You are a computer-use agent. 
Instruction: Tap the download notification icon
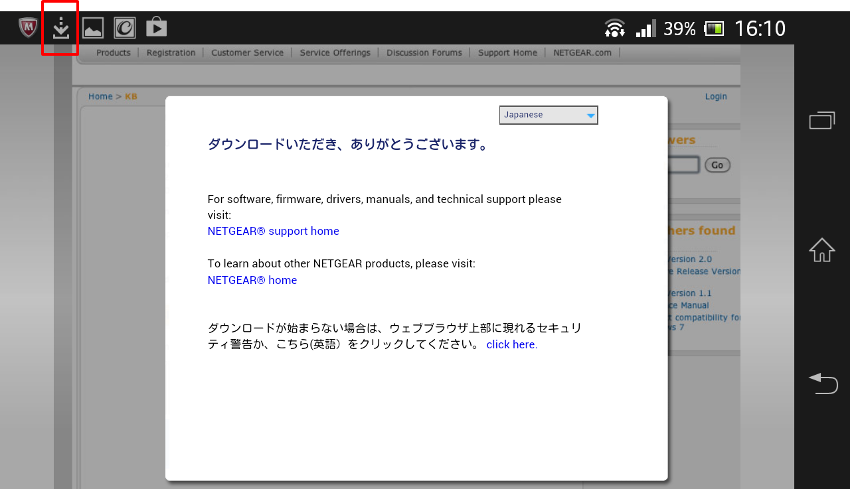61,28
